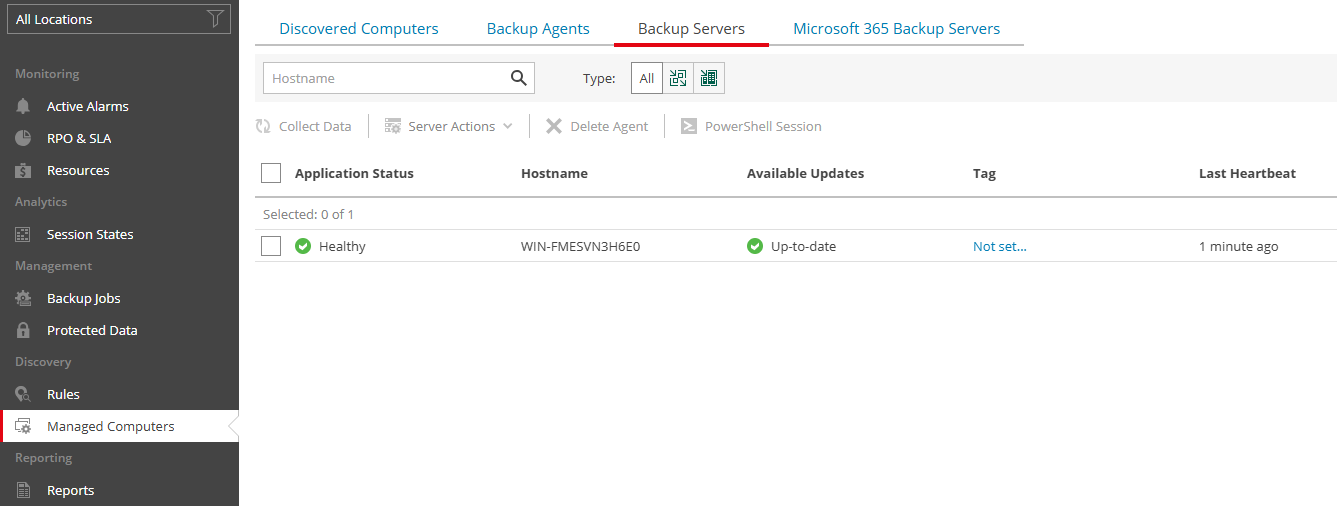Click the Not set... tag link

(1000, 246)
